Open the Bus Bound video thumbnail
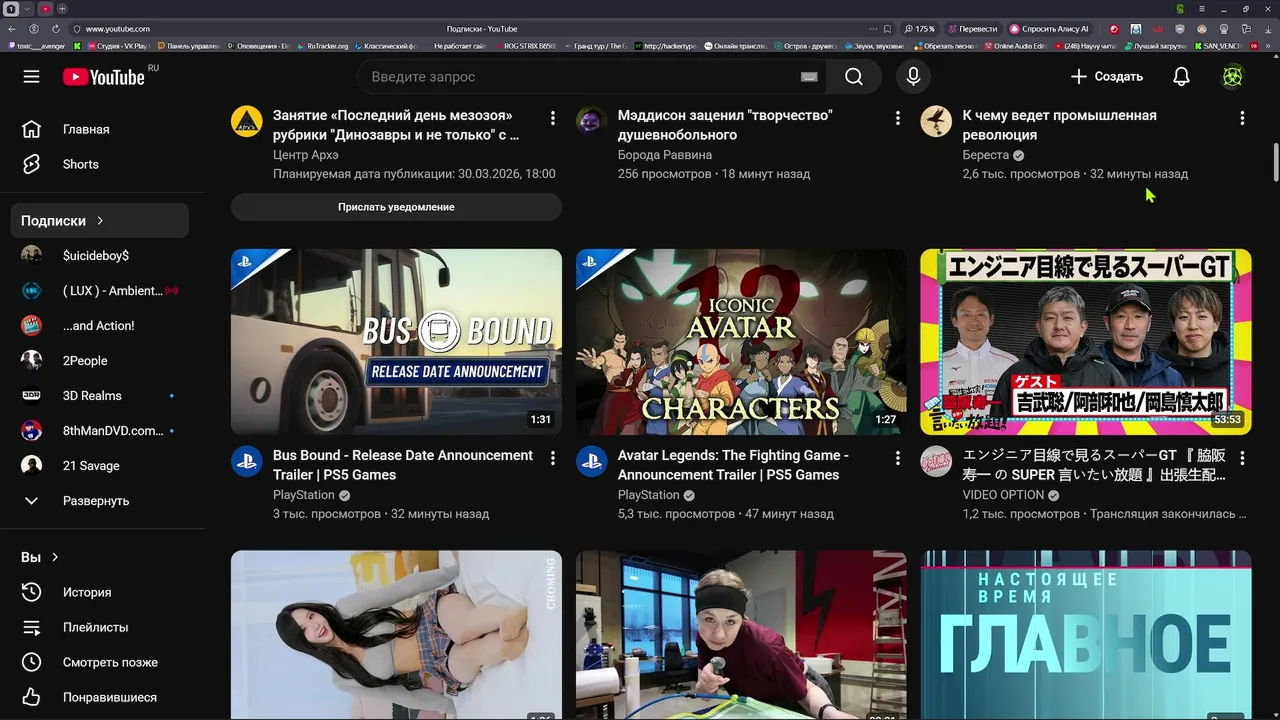This screenshot has width=1280, height=720. (396, 342)
